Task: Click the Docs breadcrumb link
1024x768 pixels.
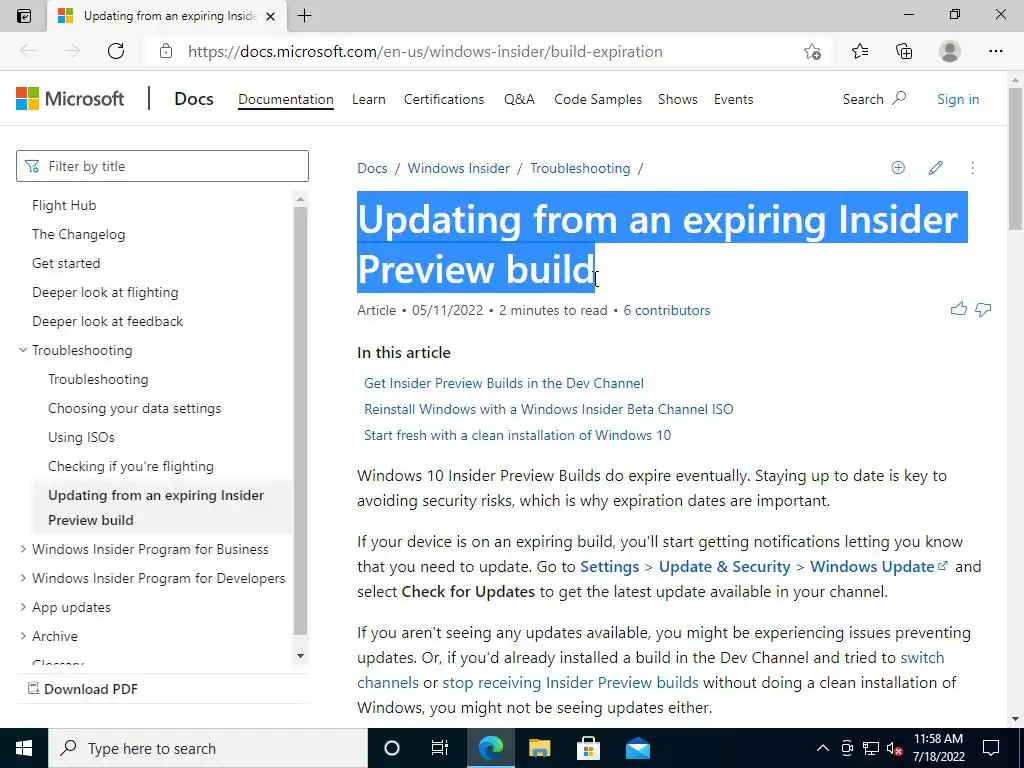Action: [372, 168]
